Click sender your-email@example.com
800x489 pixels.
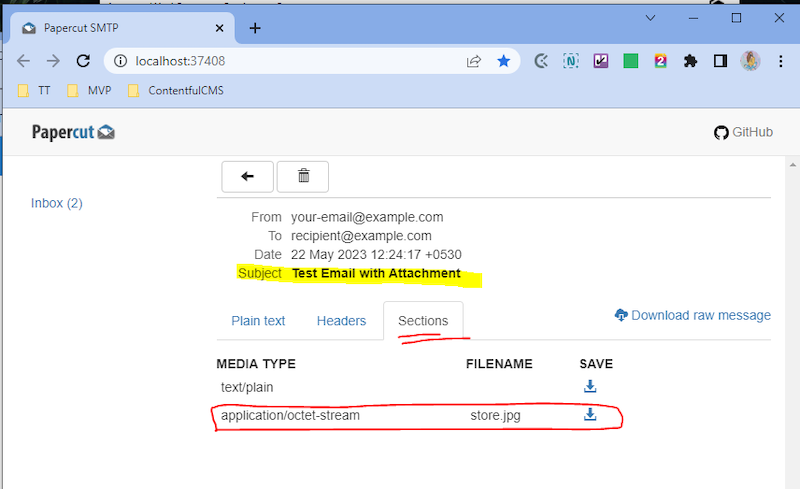[x=367, y=217]
